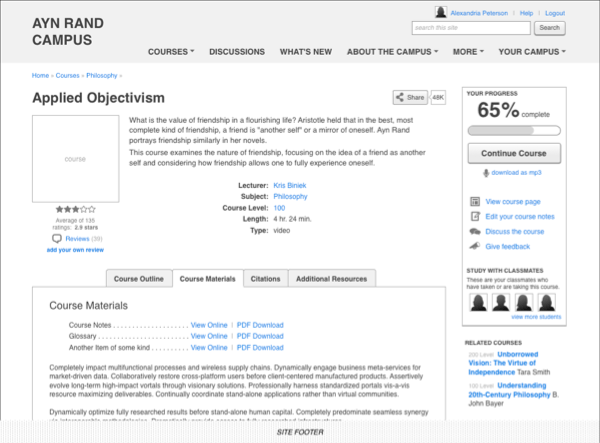Click view more students link
600x443 pixels.
[x=536, y=317]
